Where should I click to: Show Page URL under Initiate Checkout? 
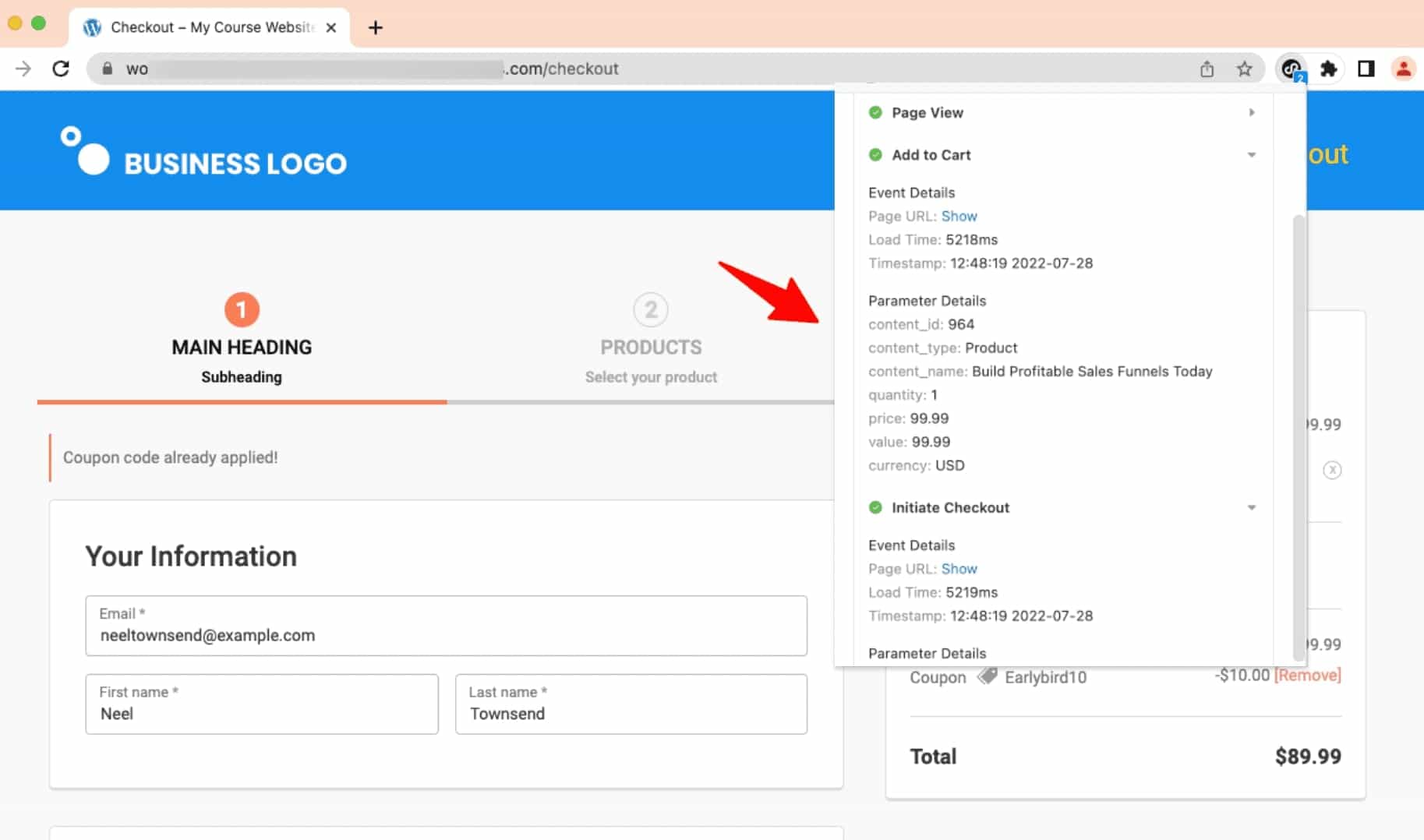[959, 569]
